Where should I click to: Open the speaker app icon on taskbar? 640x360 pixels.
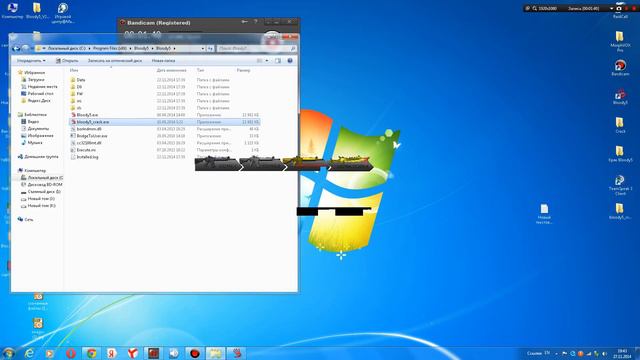(174, 353)
